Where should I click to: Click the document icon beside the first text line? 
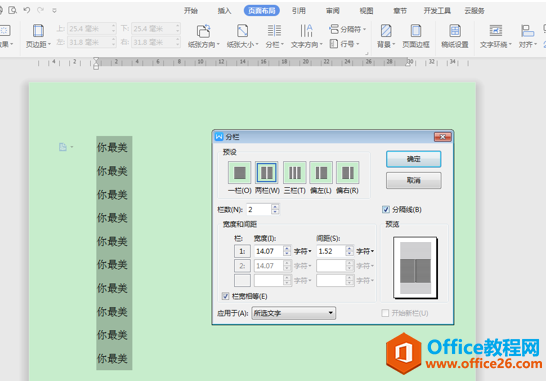(63, 147)
